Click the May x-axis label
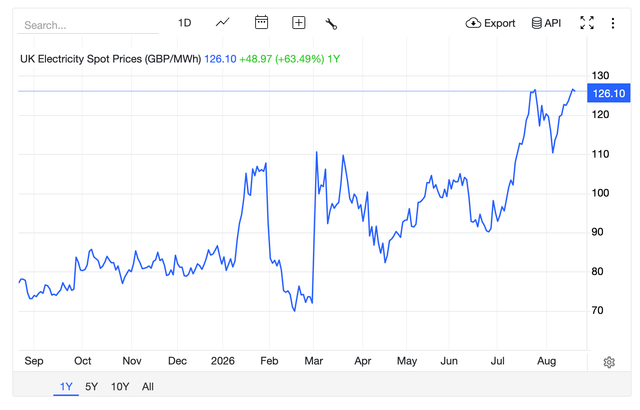The image size is (640, 410). pyautogui.click(x=407, y=361)
